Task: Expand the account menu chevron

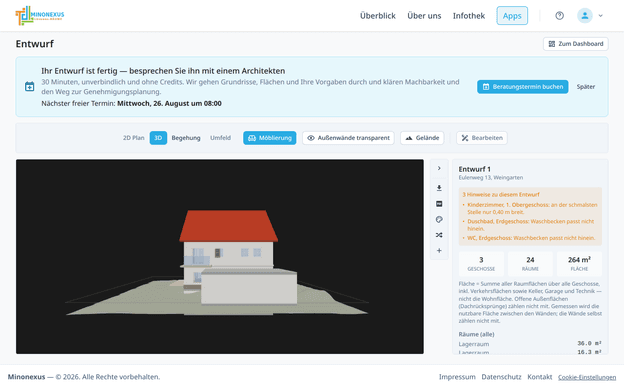Action: [x=601, y=16]
